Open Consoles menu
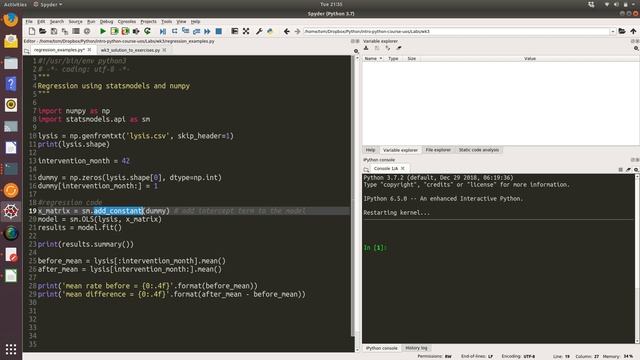This screenshot has width=640, height=360. [127, 22]
